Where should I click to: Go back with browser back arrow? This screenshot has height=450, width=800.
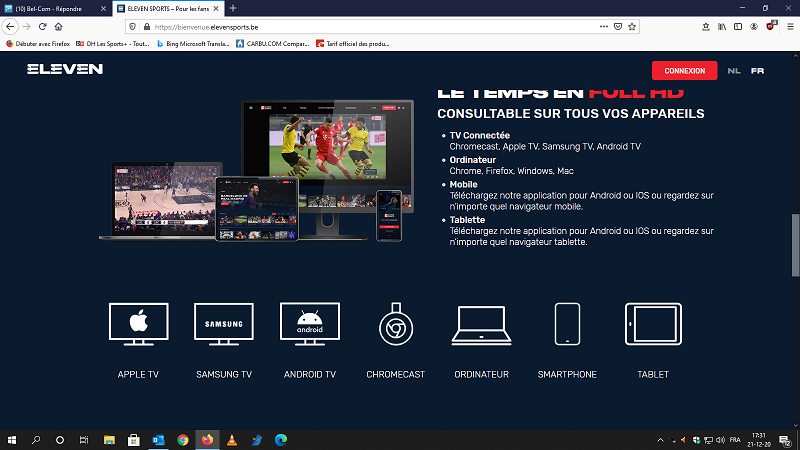pos(10,27)
